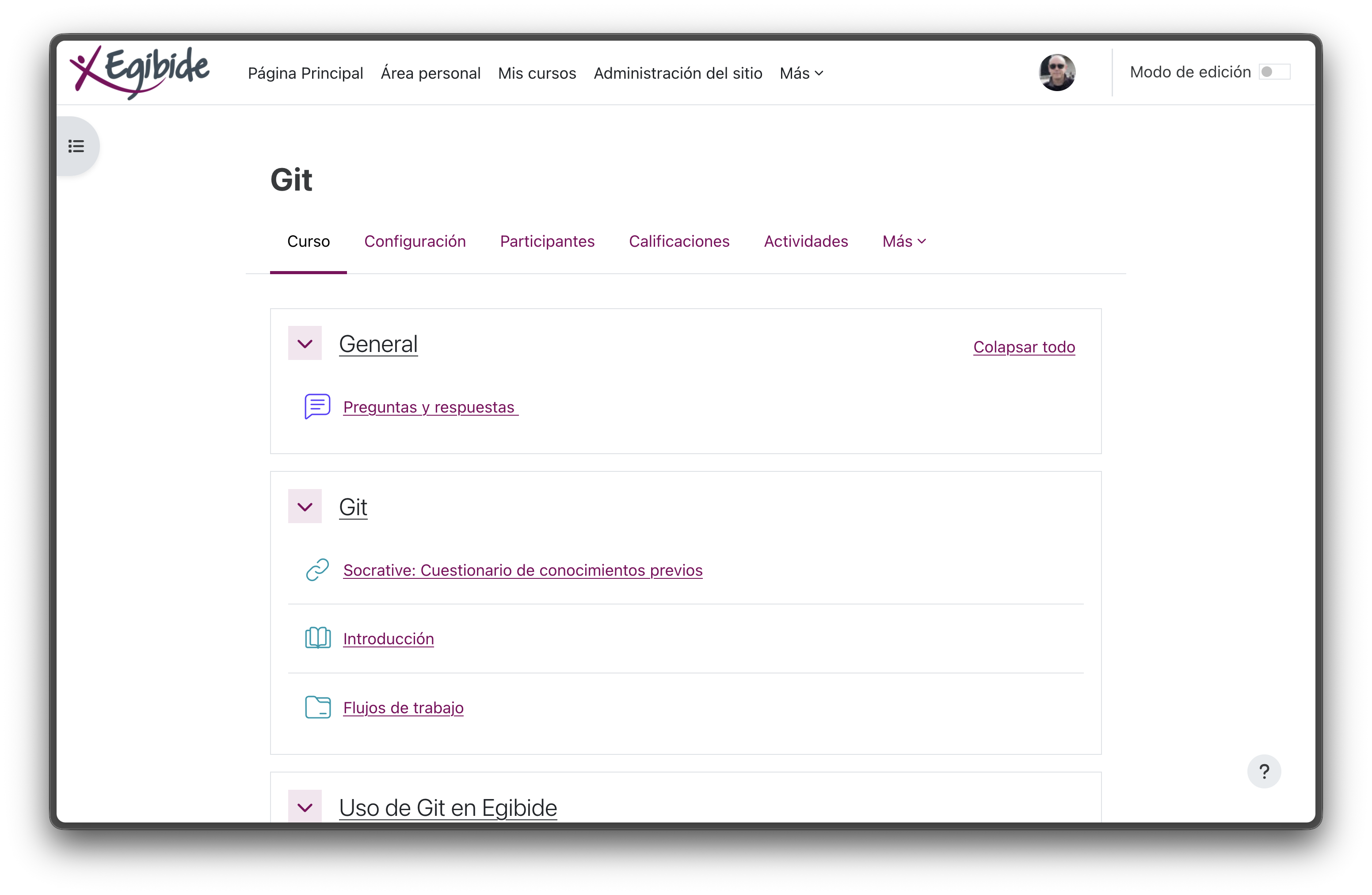This screenshot has height=895, width=1372.
Task: Open Socrative: Cuestionario de conocimientos previos
Action: coord(522,570)
